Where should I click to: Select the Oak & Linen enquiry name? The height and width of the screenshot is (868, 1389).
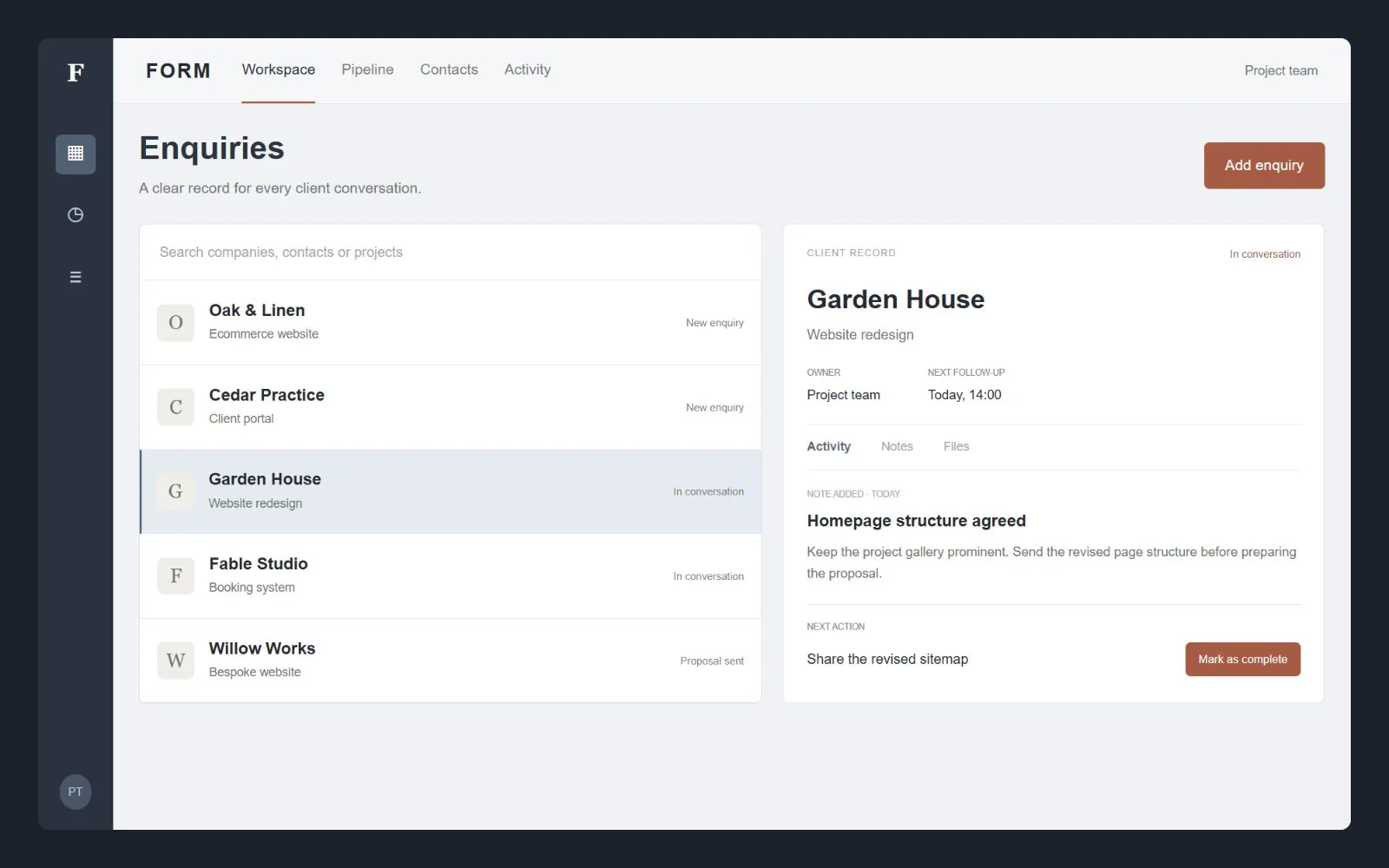257,310
